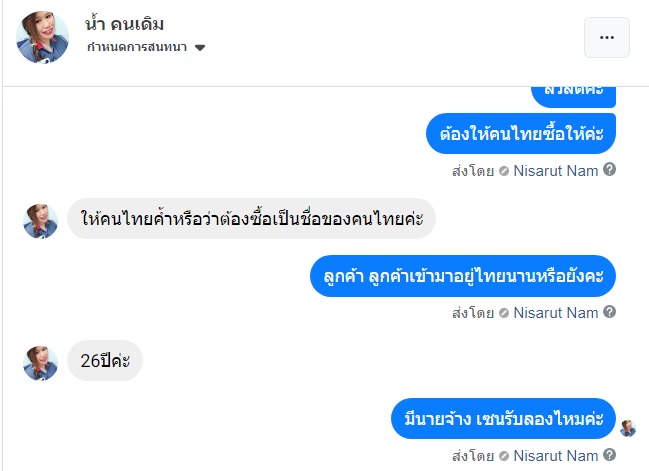The width and height of the screenshot is (649, 471).
Task: Select the ให้คนไทยค้ำหรือว่าต้องซื้อเป็นชื่อของคนไทยค่ะ message
Action: pyautogui.click(x=252, y=219)
